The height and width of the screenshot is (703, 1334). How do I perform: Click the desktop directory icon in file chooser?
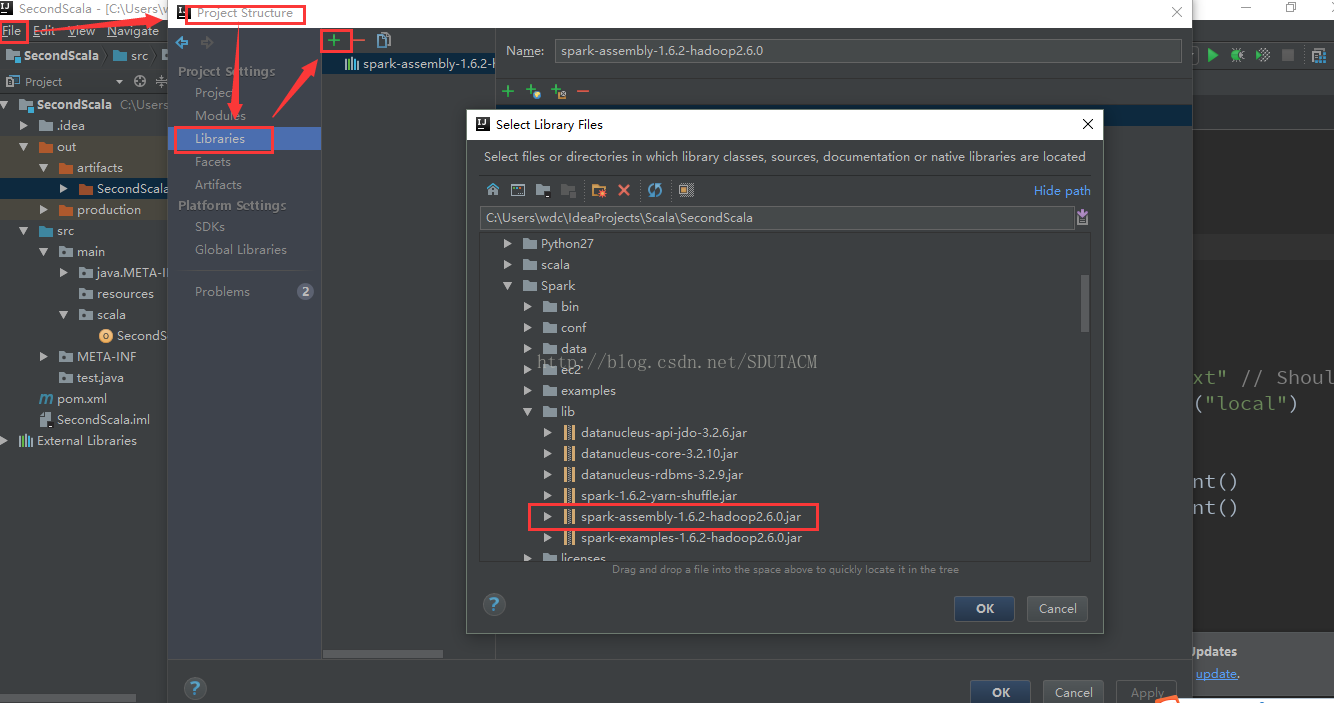[518, 190]
